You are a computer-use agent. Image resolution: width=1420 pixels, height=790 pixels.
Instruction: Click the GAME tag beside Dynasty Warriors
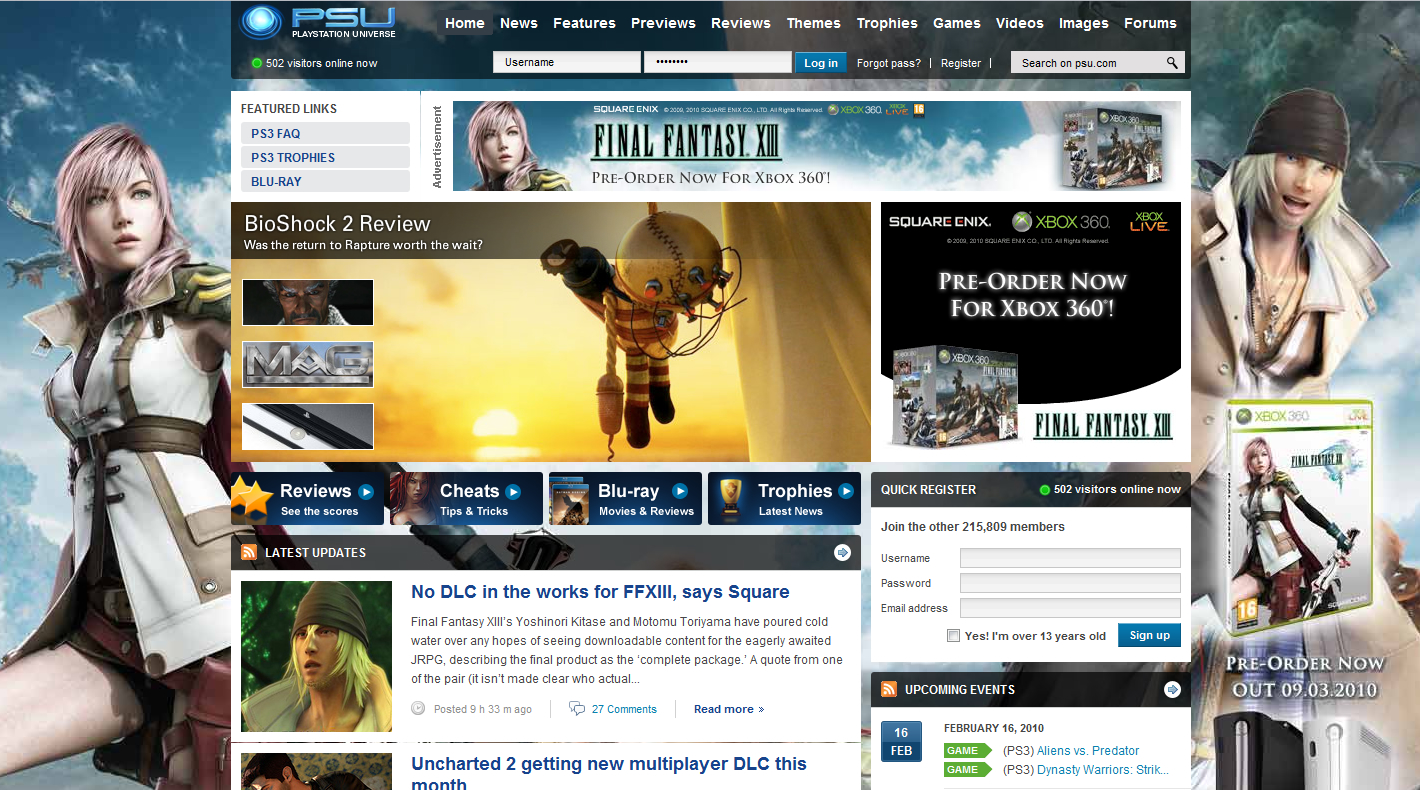967,769
